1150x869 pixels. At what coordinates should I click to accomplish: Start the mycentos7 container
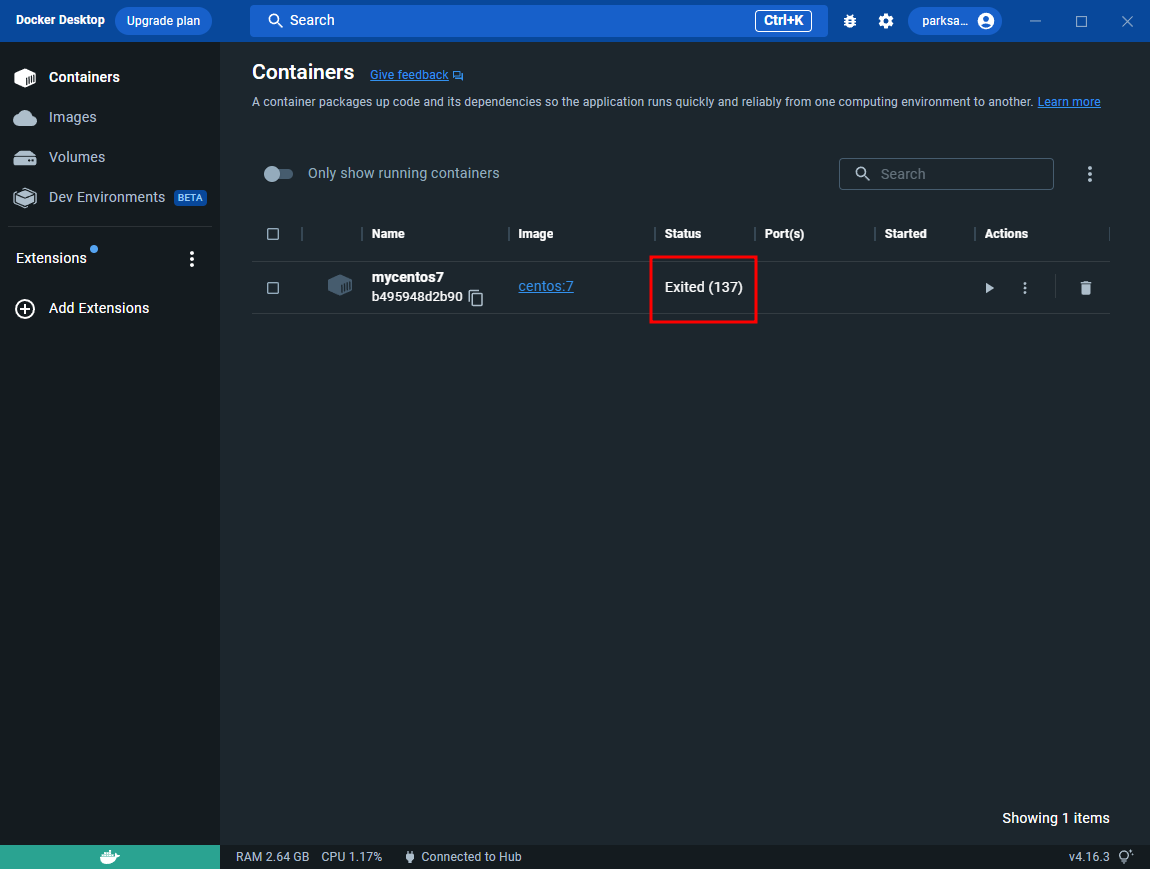tap(989, 288)
